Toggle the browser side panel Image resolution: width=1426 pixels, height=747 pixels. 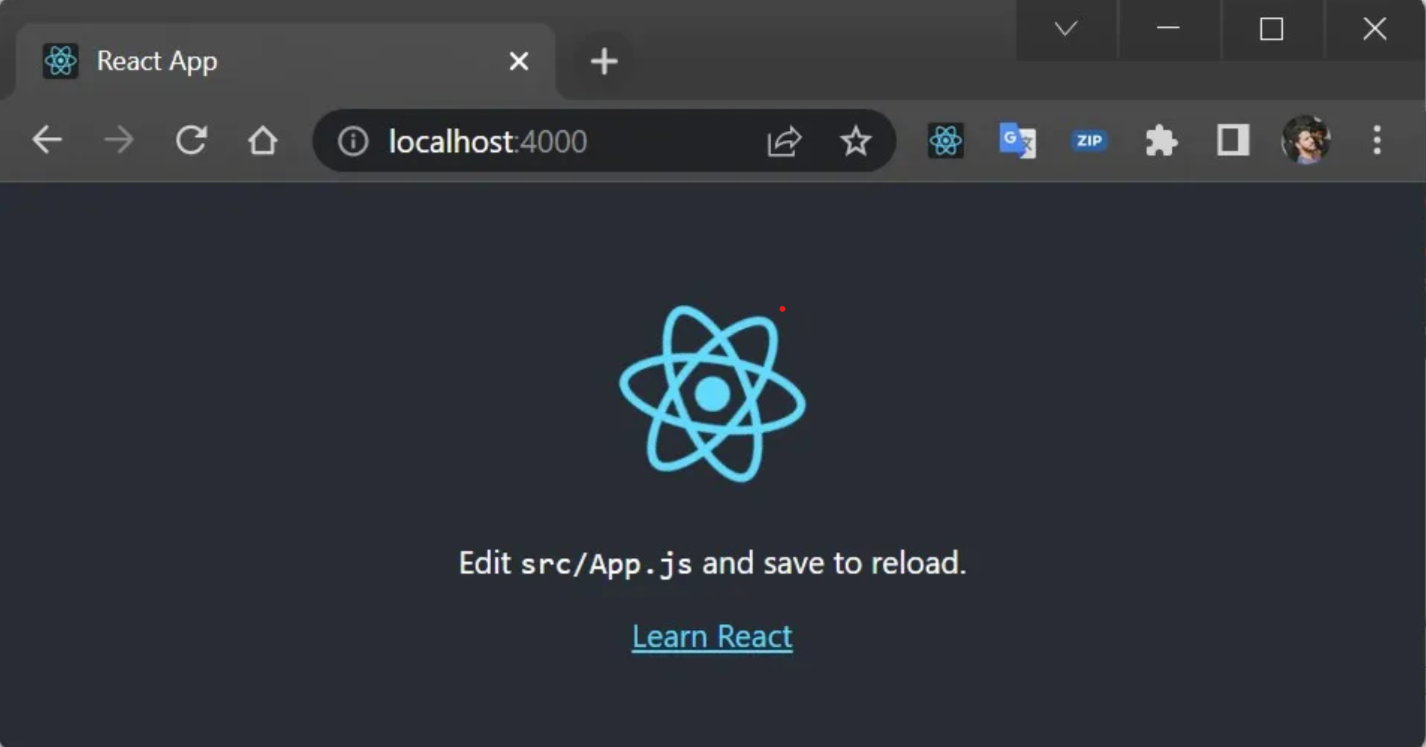(x=1233, y=141)
